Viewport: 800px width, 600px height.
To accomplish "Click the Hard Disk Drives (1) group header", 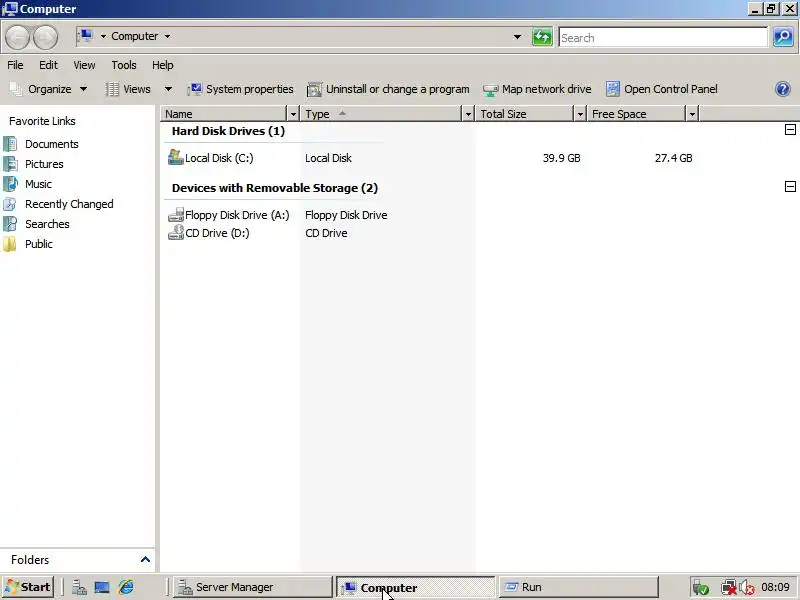I will click(228, 131).
